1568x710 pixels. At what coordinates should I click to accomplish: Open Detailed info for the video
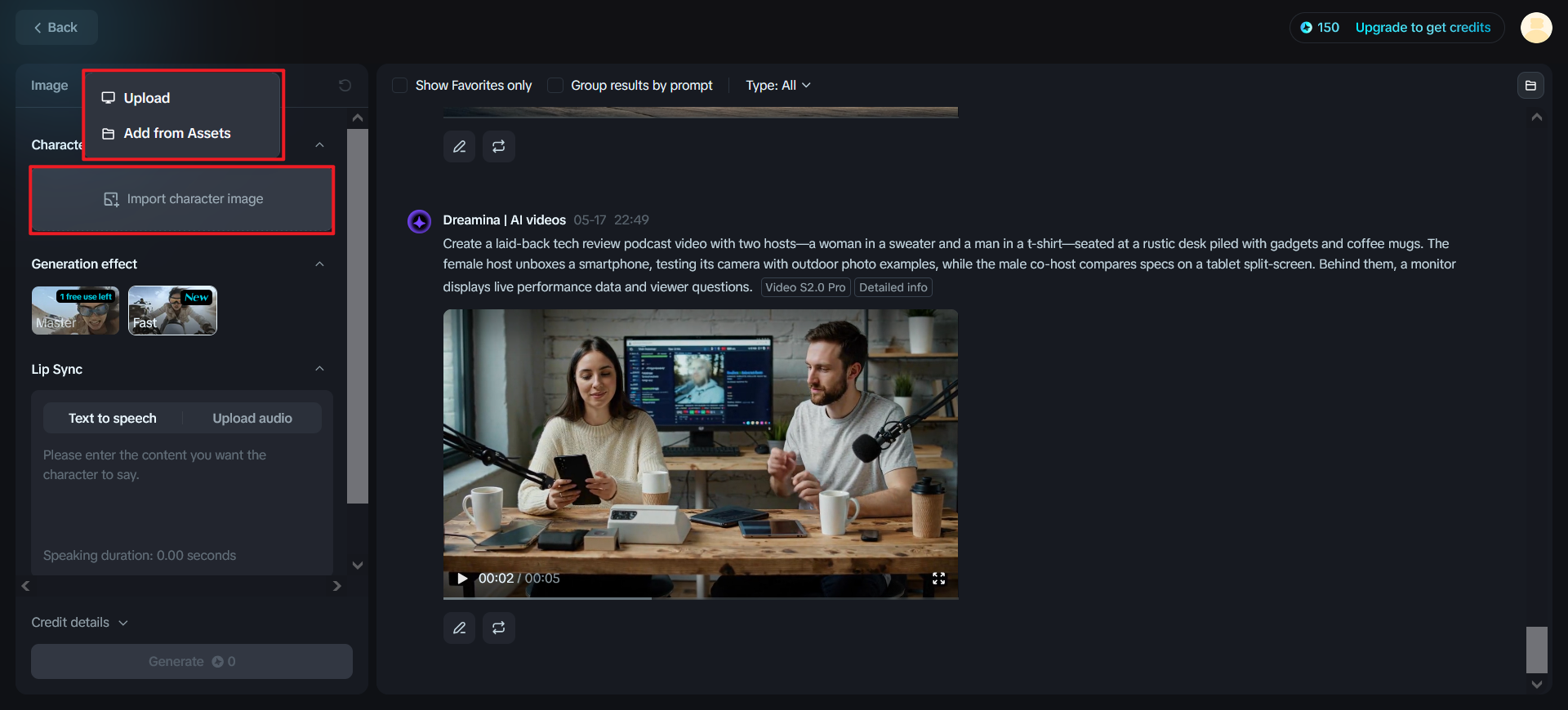[x=893, y=287]
